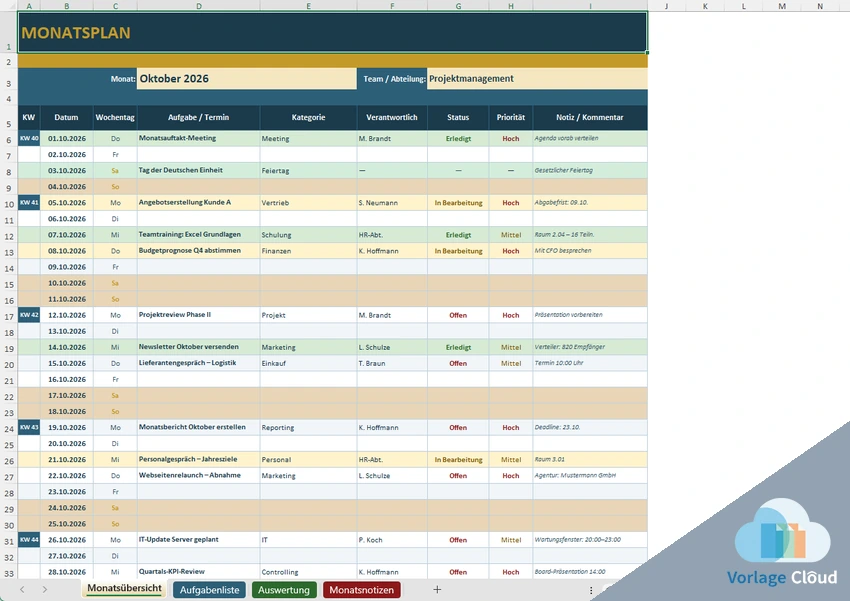Select the Tag der Deutschen Einheit cell

(x=198, y=170)
